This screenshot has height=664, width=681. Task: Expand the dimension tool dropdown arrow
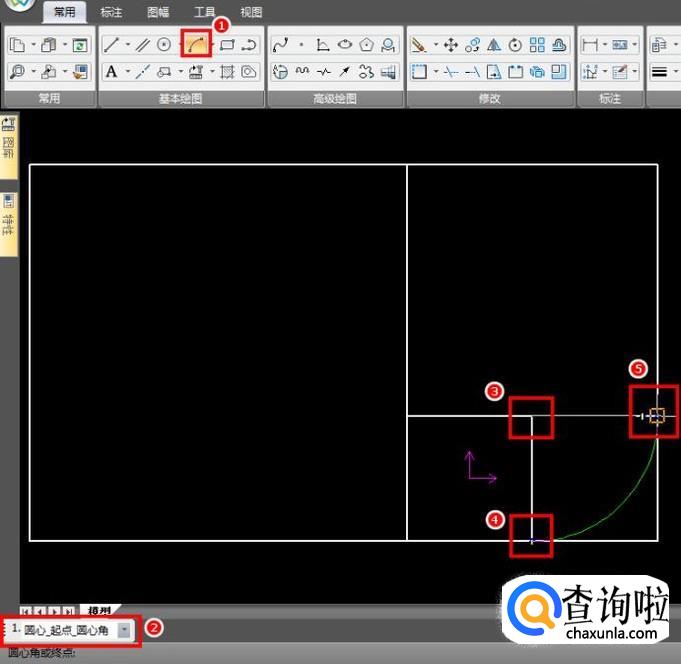pyautogui.click(x=605, y=45)
